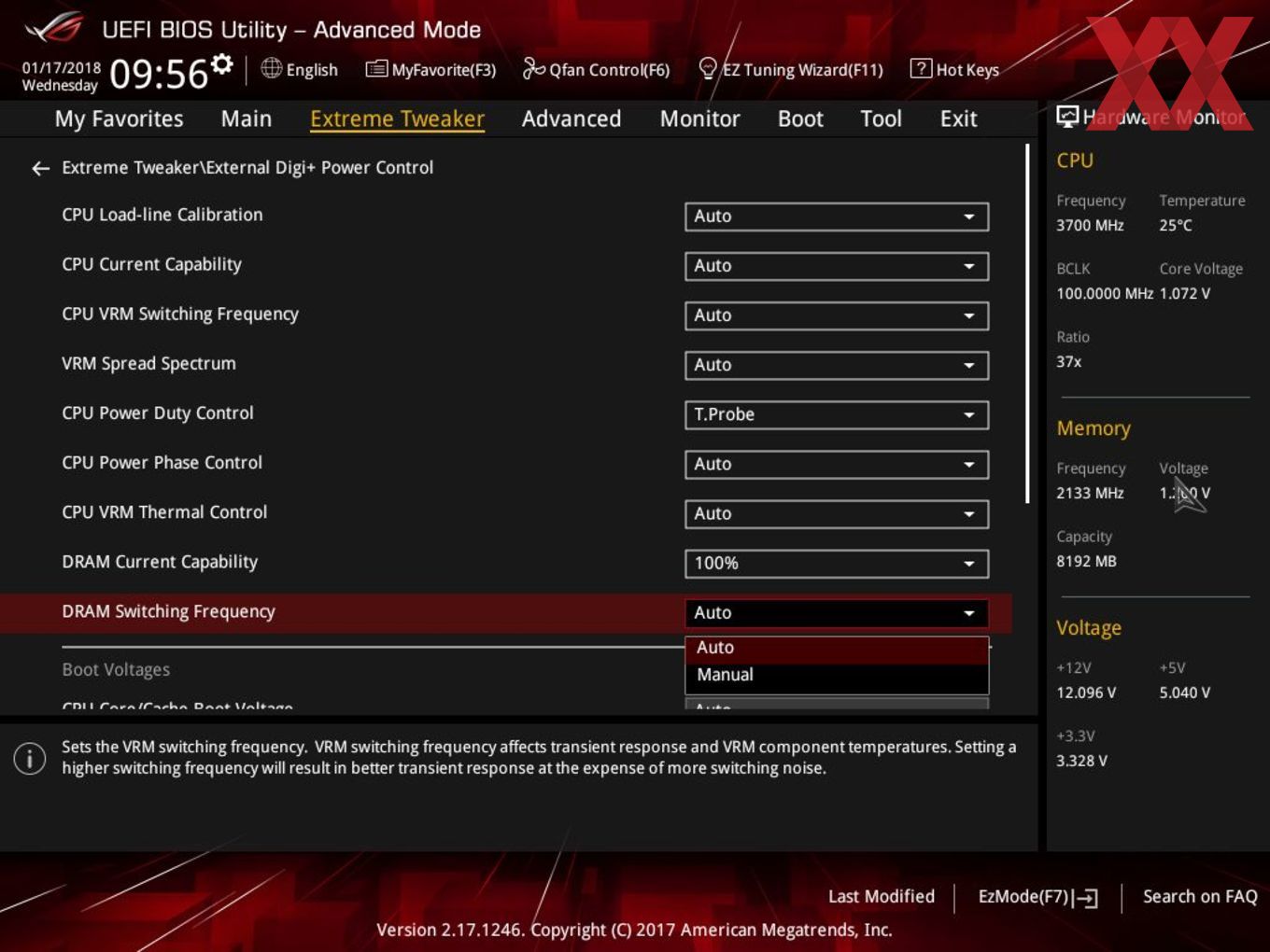Screen dimensions: 1270x952
Task: Open the Advanced tab
Action: click(571, 119)
